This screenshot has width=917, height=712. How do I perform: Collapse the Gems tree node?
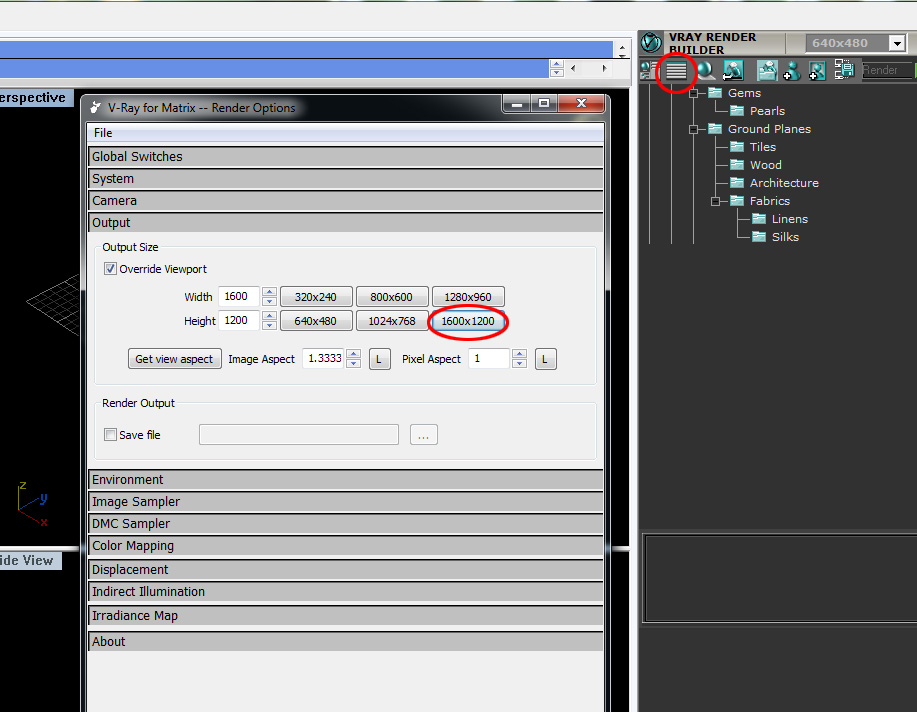[x=693, y=93]
